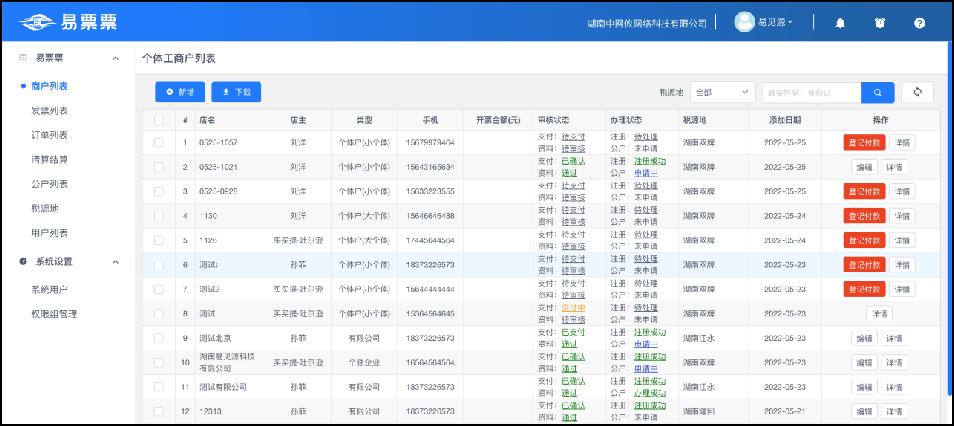The image size is (954, 426).
Task: Open 税源地 in the sidebar
Action: click(45, 208)
